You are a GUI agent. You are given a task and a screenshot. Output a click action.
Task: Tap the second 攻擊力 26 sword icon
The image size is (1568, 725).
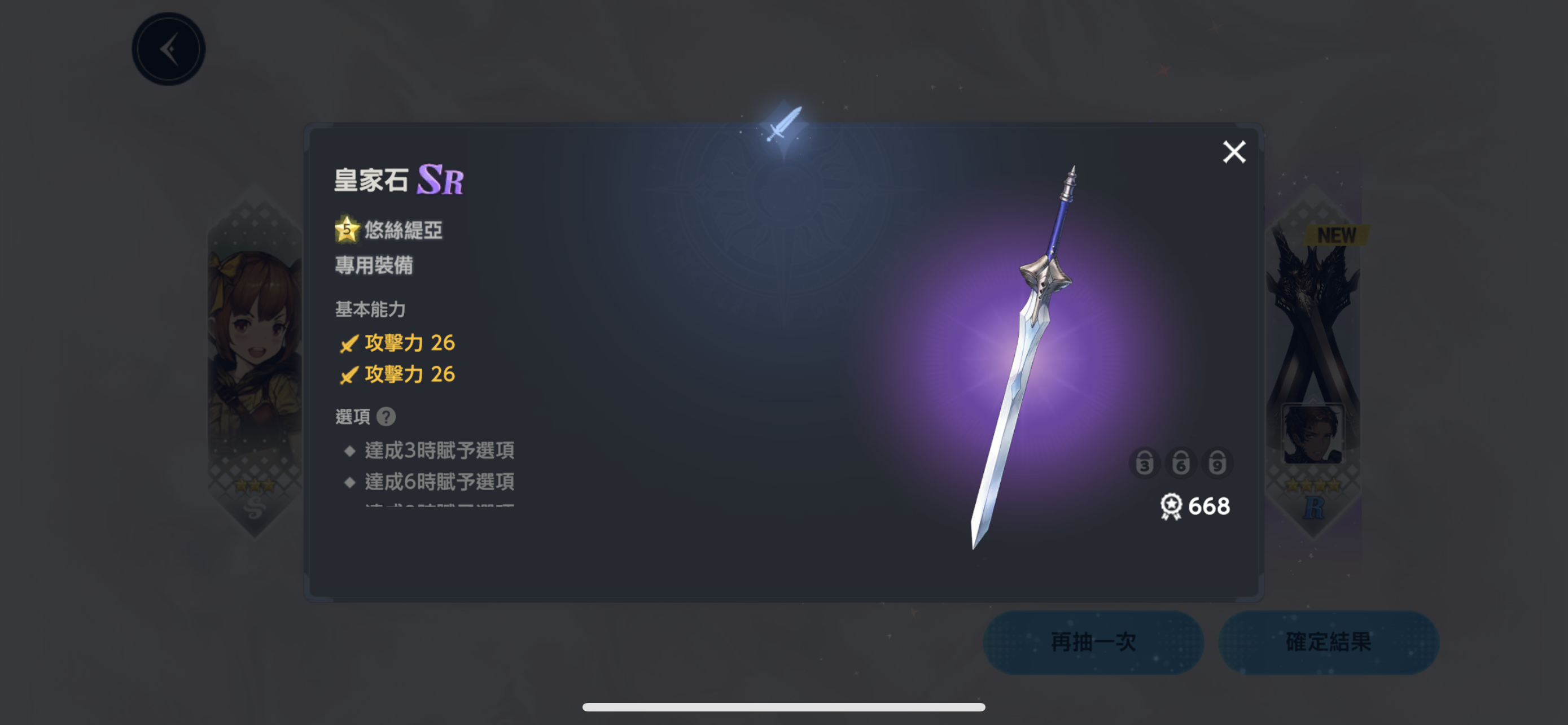click(x=349, y=375)
